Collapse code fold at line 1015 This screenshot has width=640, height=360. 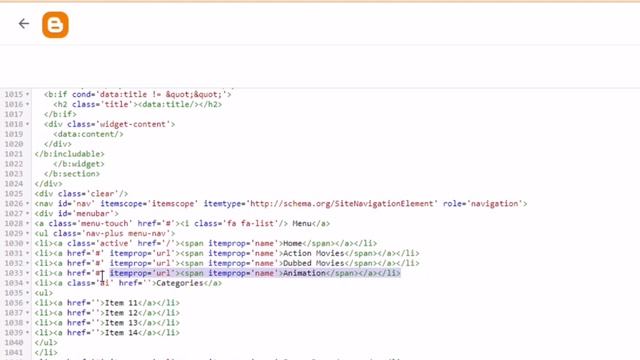point(28,94)
